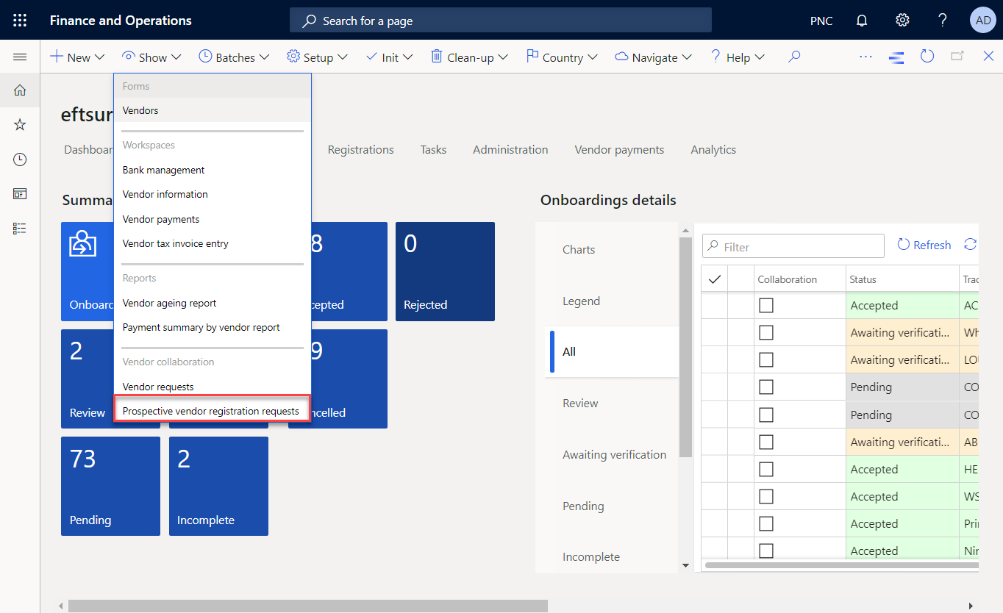Tick collaboration checkbox in first Accepted row
Screen dimensions: 1003x613
point(766,305)
